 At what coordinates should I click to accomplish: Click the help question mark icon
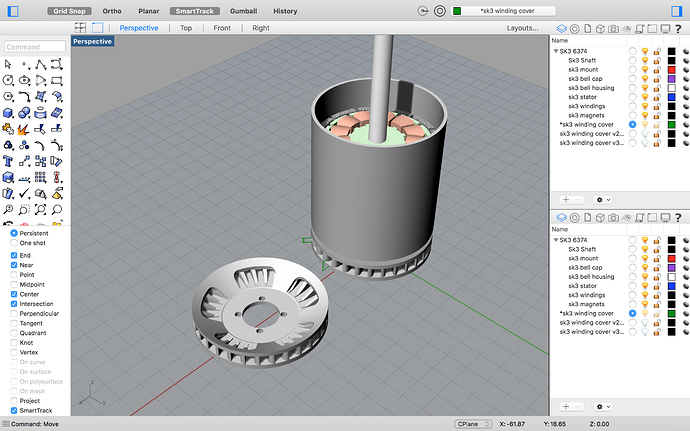coord(680,28)
